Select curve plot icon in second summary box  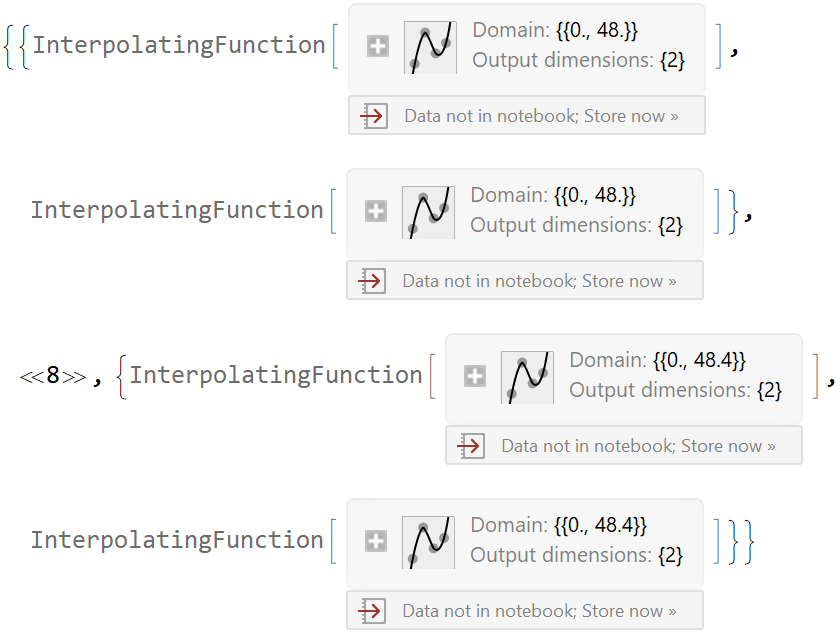point(428,212)
